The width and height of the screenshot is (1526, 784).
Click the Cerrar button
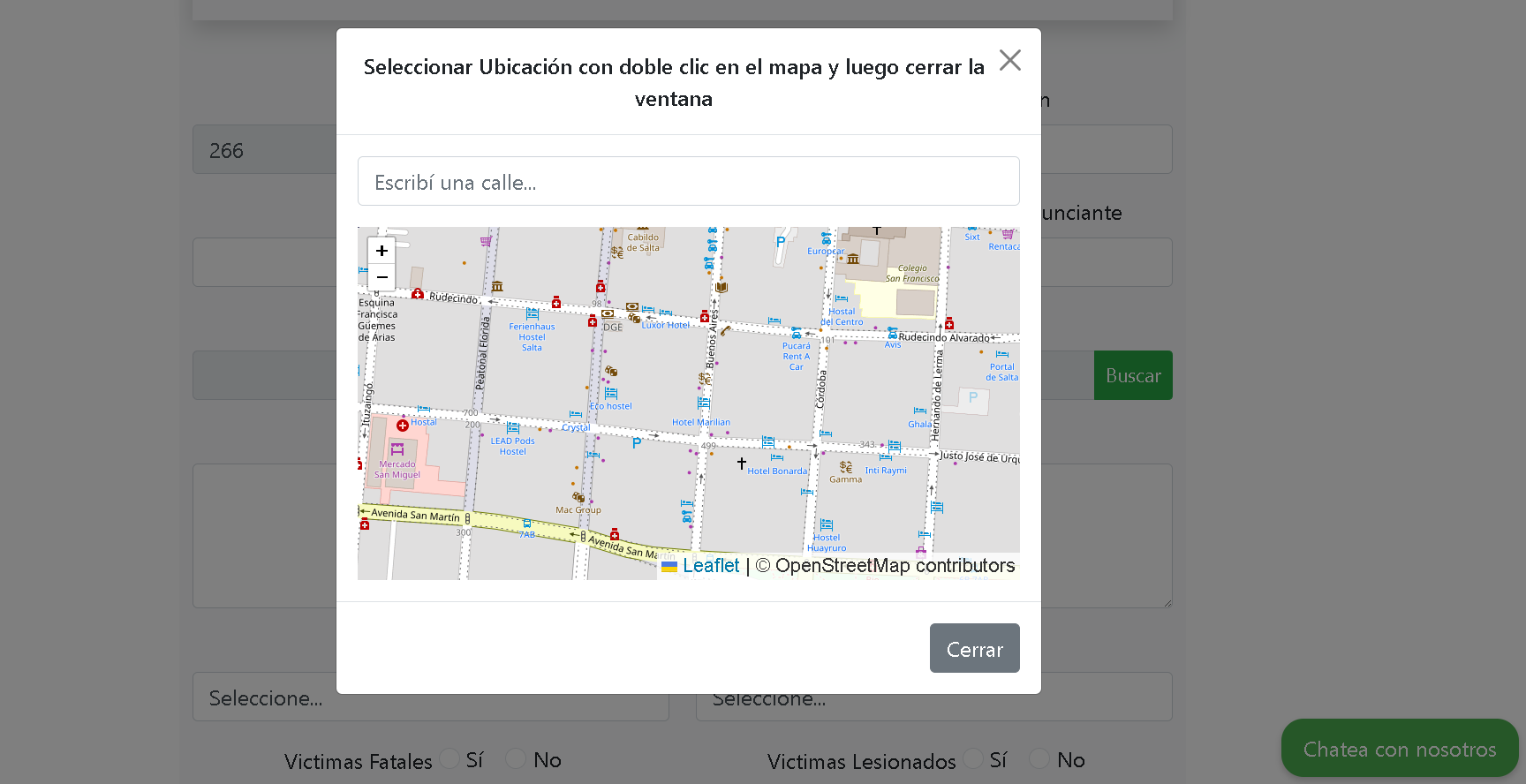[x=974, y=648]
